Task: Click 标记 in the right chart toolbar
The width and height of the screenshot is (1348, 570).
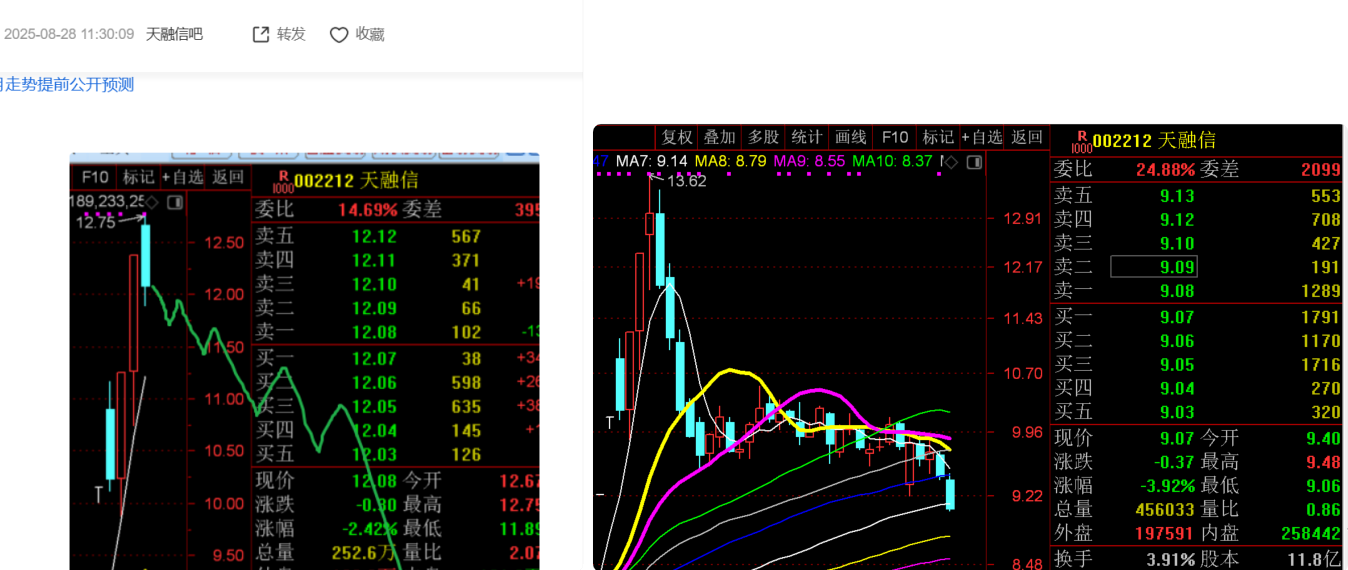Action: (938, 137)
